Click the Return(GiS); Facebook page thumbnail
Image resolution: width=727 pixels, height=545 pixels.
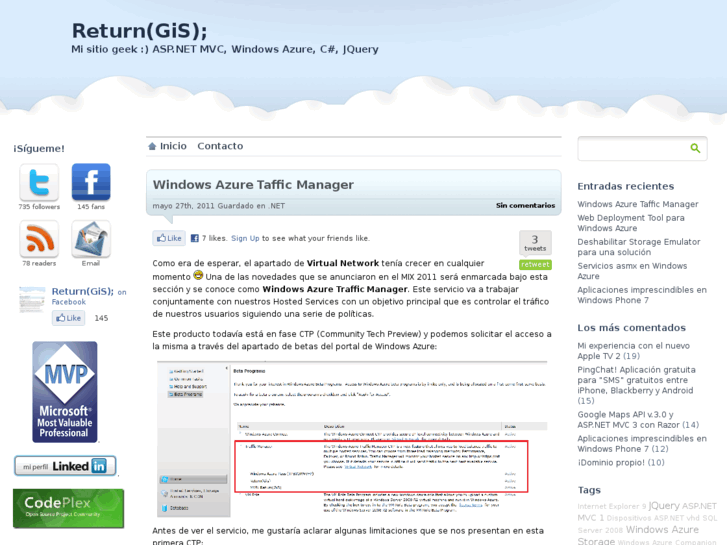(32, 300)
